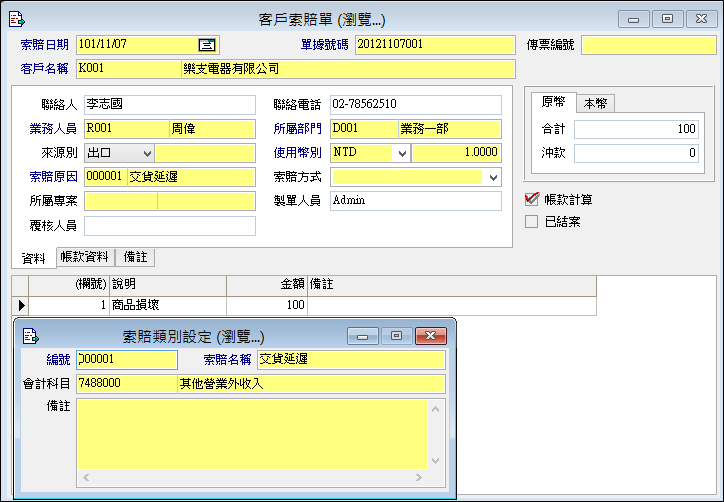Click the 聯絡人 input field

[169, 105]
